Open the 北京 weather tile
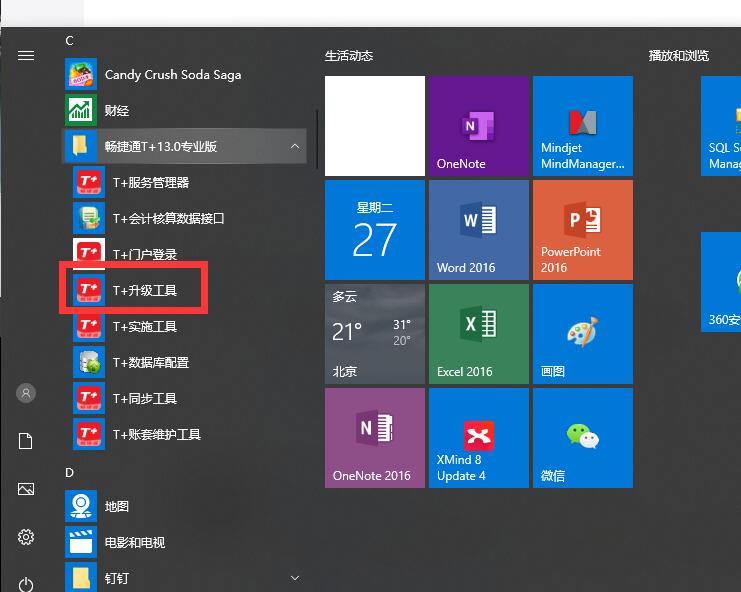741x592 pixels. coord(375,334)
